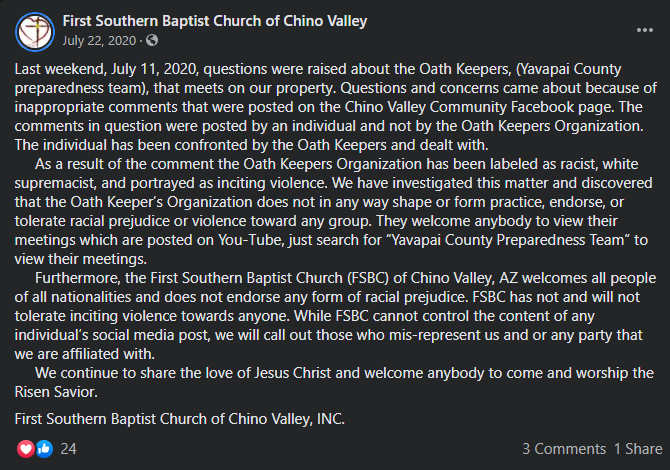Click the red heart love reaction icon
Screen dimensions: 670x470
(26, 449)
